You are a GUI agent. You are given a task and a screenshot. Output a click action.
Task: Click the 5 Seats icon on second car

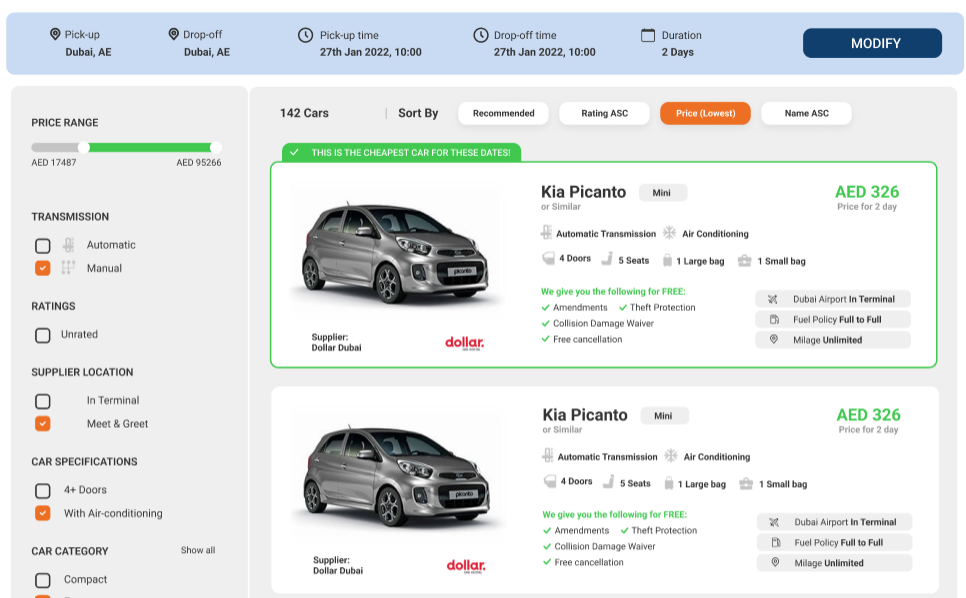pyautogui.click(x=608, y=483)
